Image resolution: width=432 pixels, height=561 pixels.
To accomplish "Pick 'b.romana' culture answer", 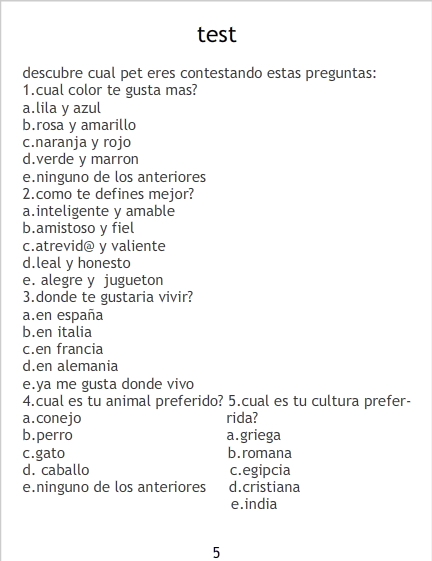I will (x=260, y=453).
